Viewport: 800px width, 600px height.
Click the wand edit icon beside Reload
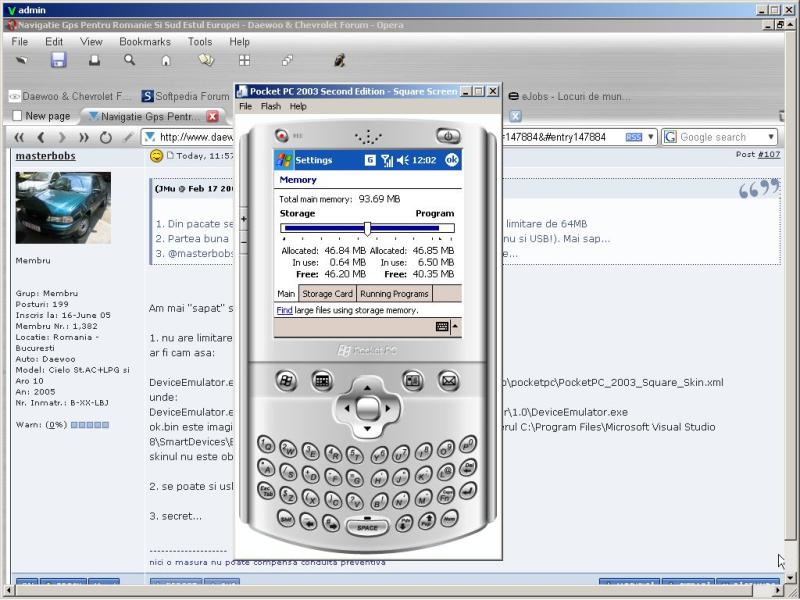pyautogui.click(x=128, y=137)
